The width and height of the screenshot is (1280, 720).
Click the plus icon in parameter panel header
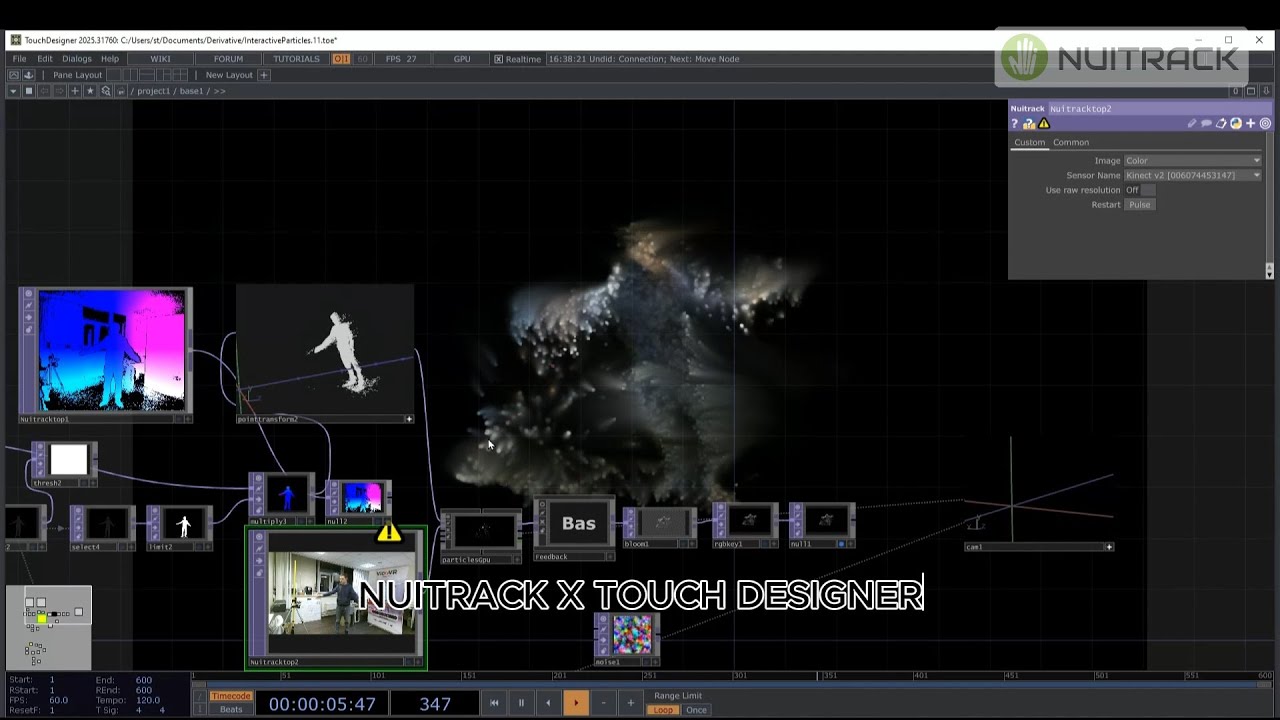click(1250, 124)
